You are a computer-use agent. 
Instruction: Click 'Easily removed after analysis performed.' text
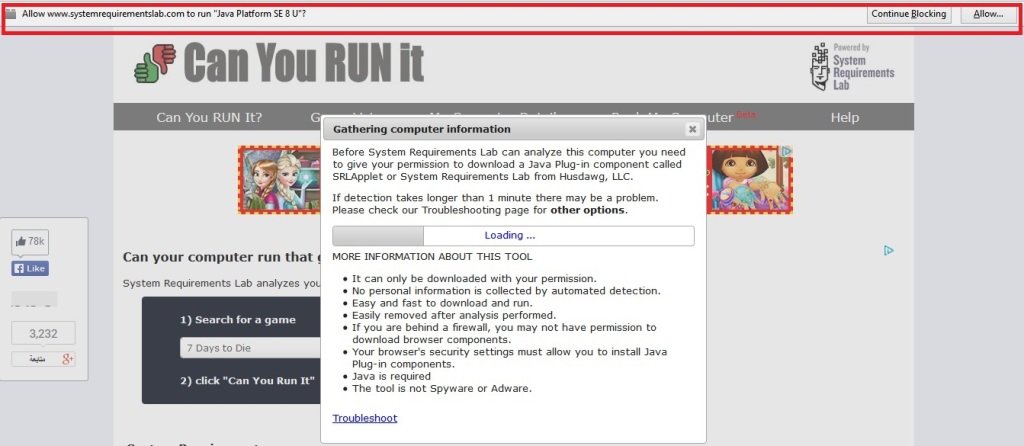pos(454,315)
